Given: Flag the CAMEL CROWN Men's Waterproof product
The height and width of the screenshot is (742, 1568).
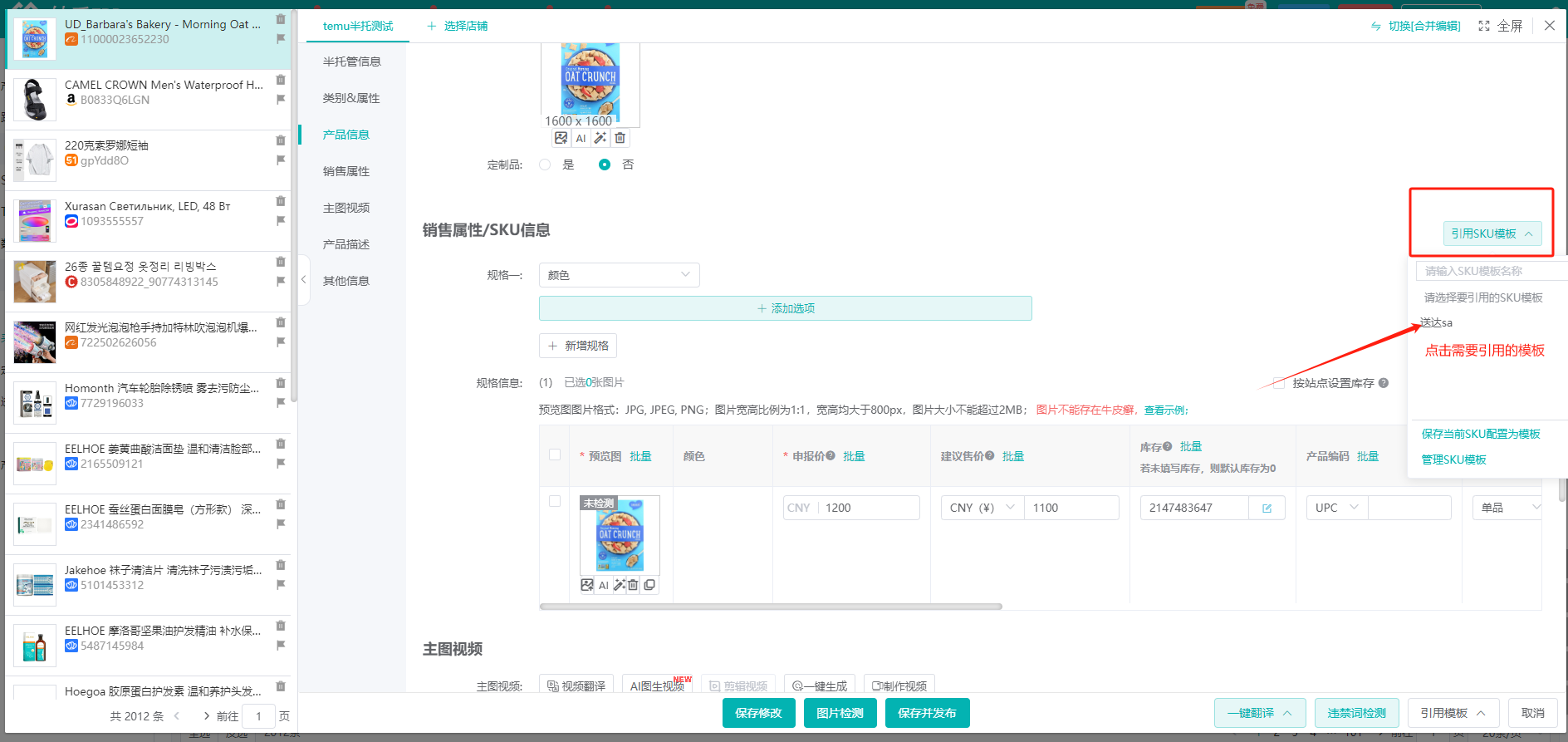Looking at the screenshot, I should pos(281,99).
